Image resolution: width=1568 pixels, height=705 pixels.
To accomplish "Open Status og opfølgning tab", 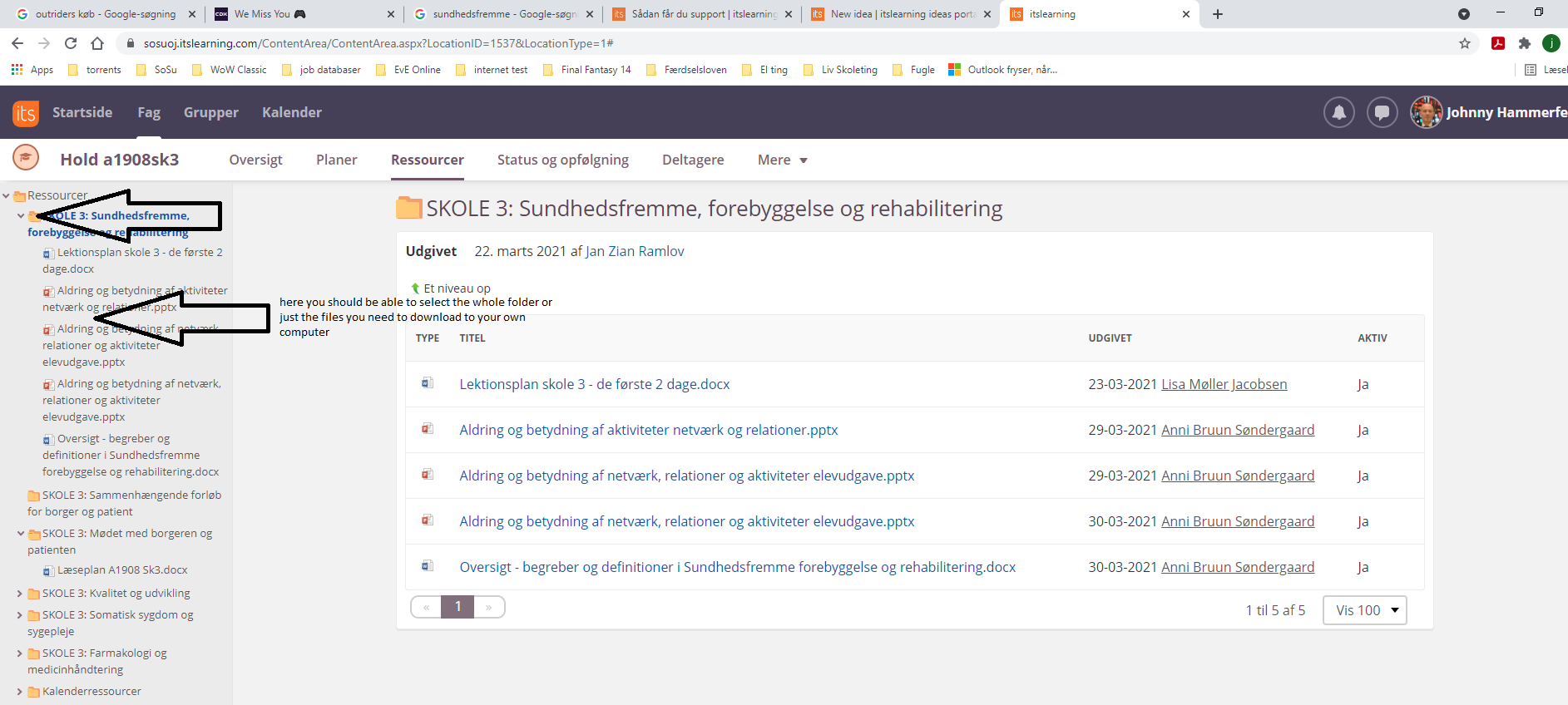I will tap(562, 160).
